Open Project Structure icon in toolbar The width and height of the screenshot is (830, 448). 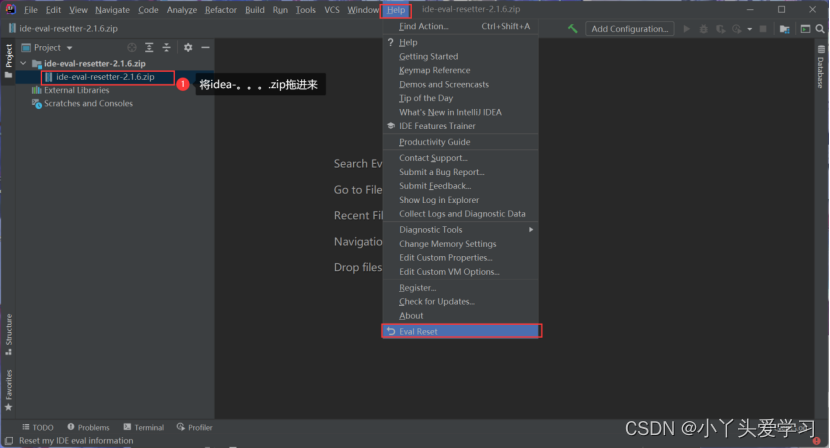[784, 29]
